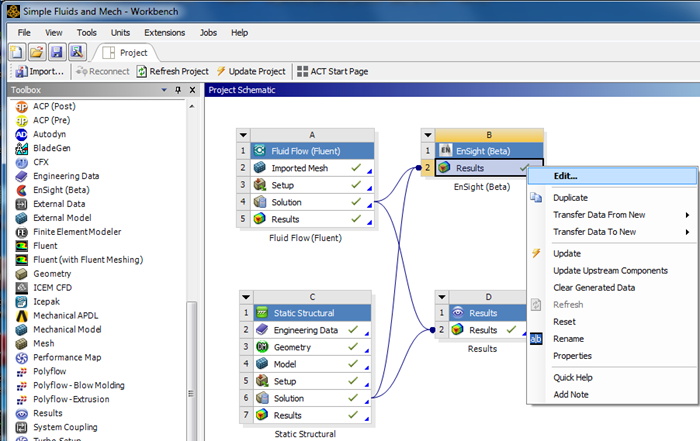Select Geometry in the Toolbox
Screen dimensions: 700x441
click(43, 274)
